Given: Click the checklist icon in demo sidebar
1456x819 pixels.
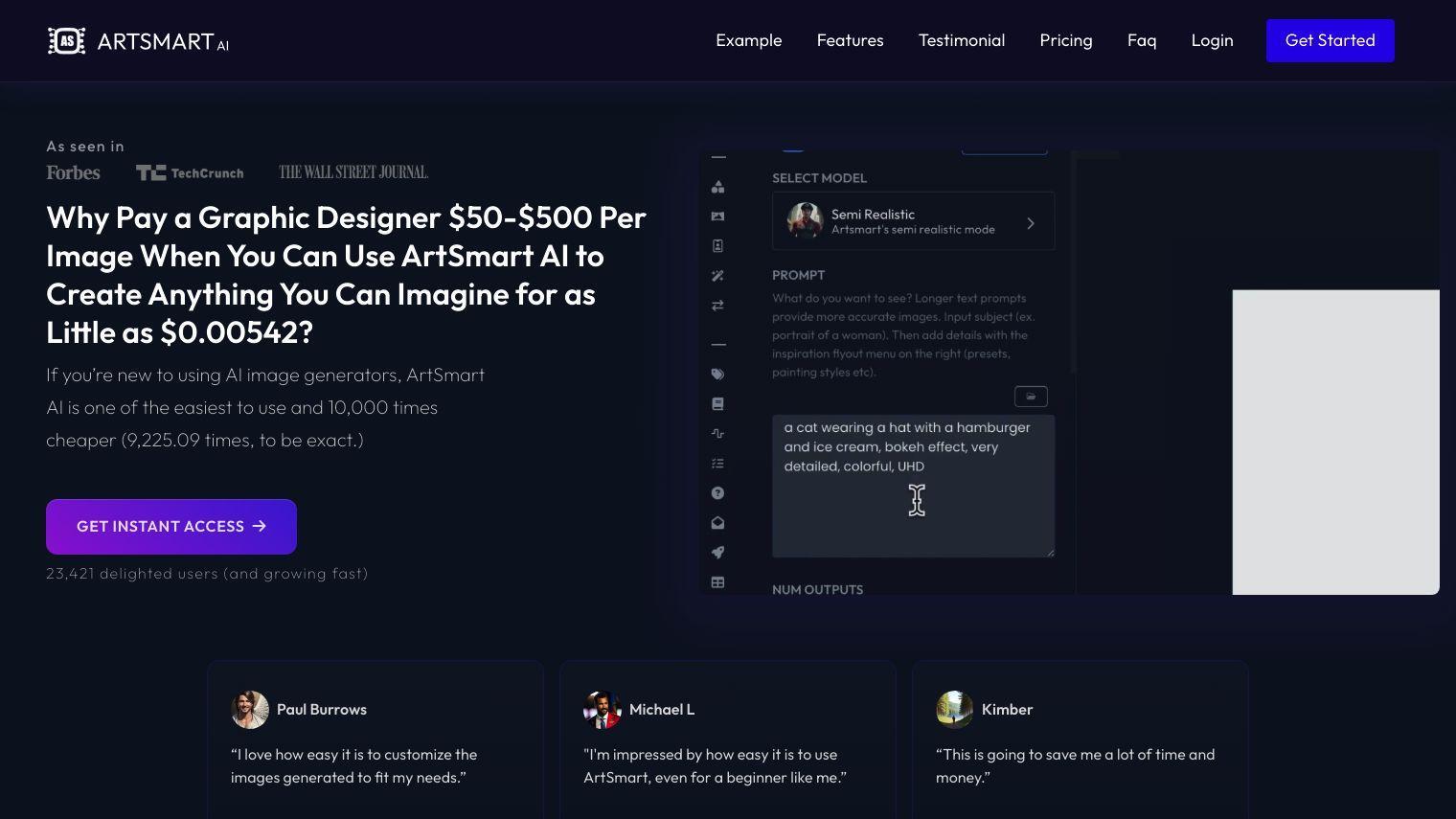Looking at the screenshot, I should pos(717,464).
